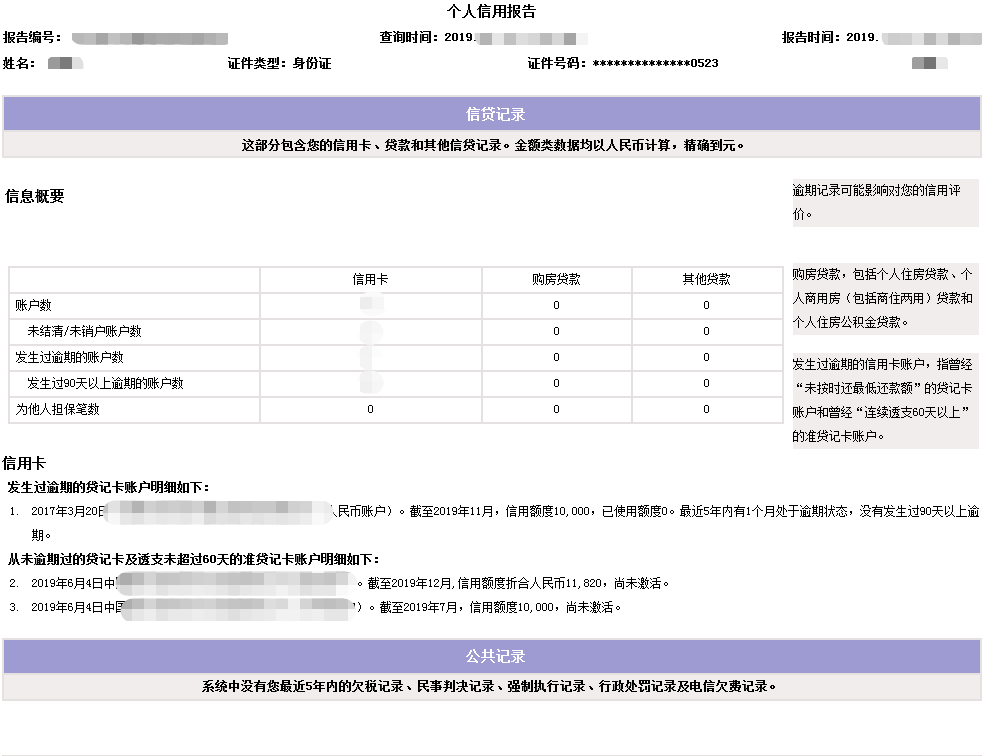Select the 账户数 row label
Viewport: 982px width, 756px height.
(33, 305)
